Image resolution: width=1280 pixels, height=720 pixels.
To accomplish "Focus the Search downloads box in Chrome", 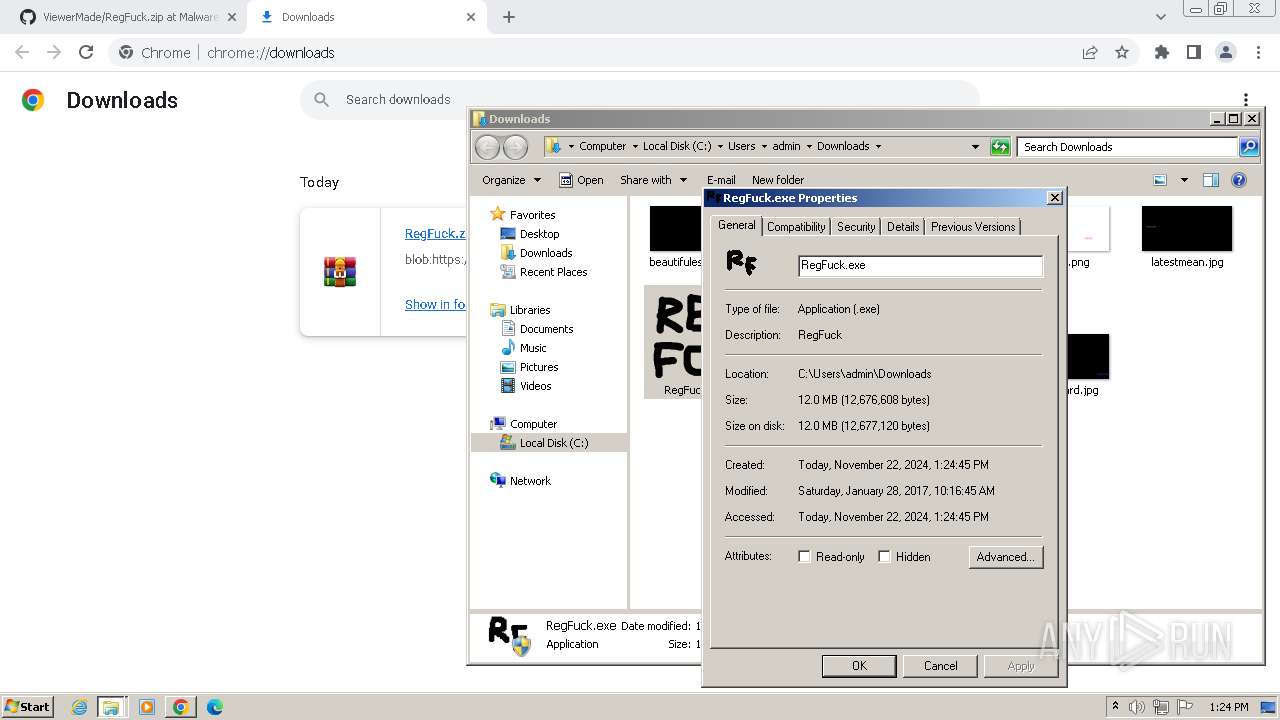I will (x=640, y=100).
